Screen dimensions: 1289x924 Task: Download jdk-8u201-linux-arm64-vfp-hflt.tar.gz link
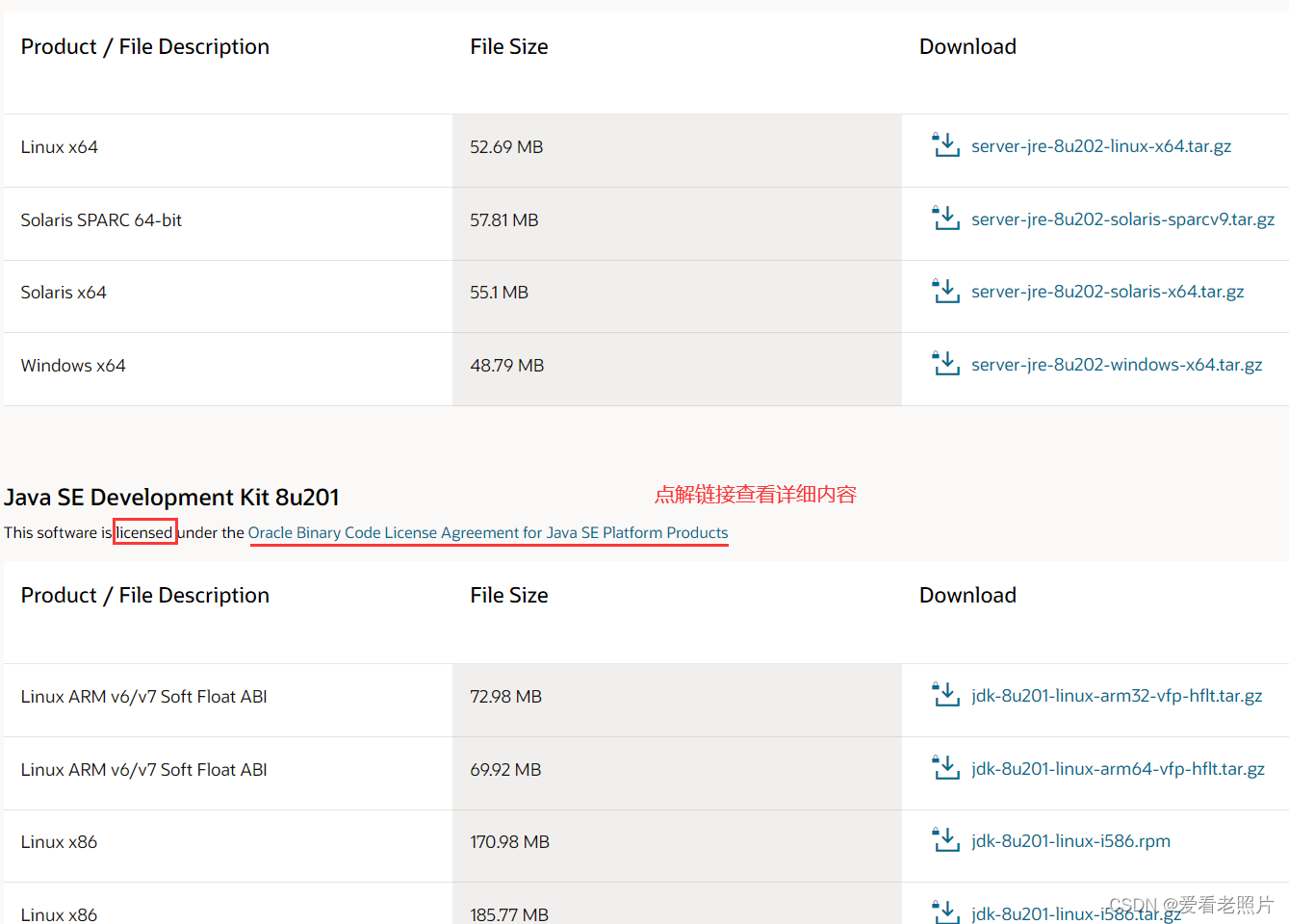[x=1118, y=769]
